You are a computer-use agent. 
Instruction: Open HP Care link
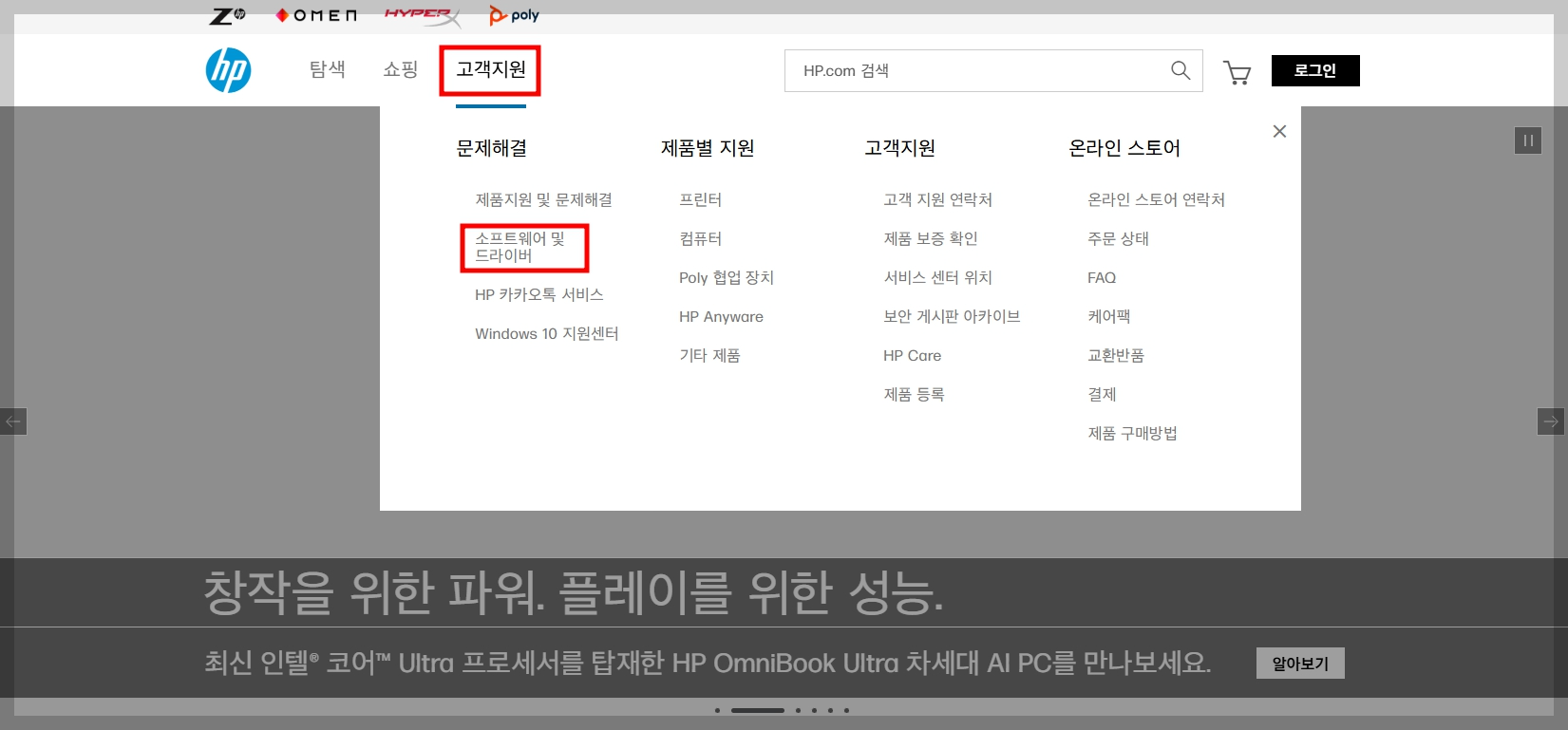[x=913, y=355]
